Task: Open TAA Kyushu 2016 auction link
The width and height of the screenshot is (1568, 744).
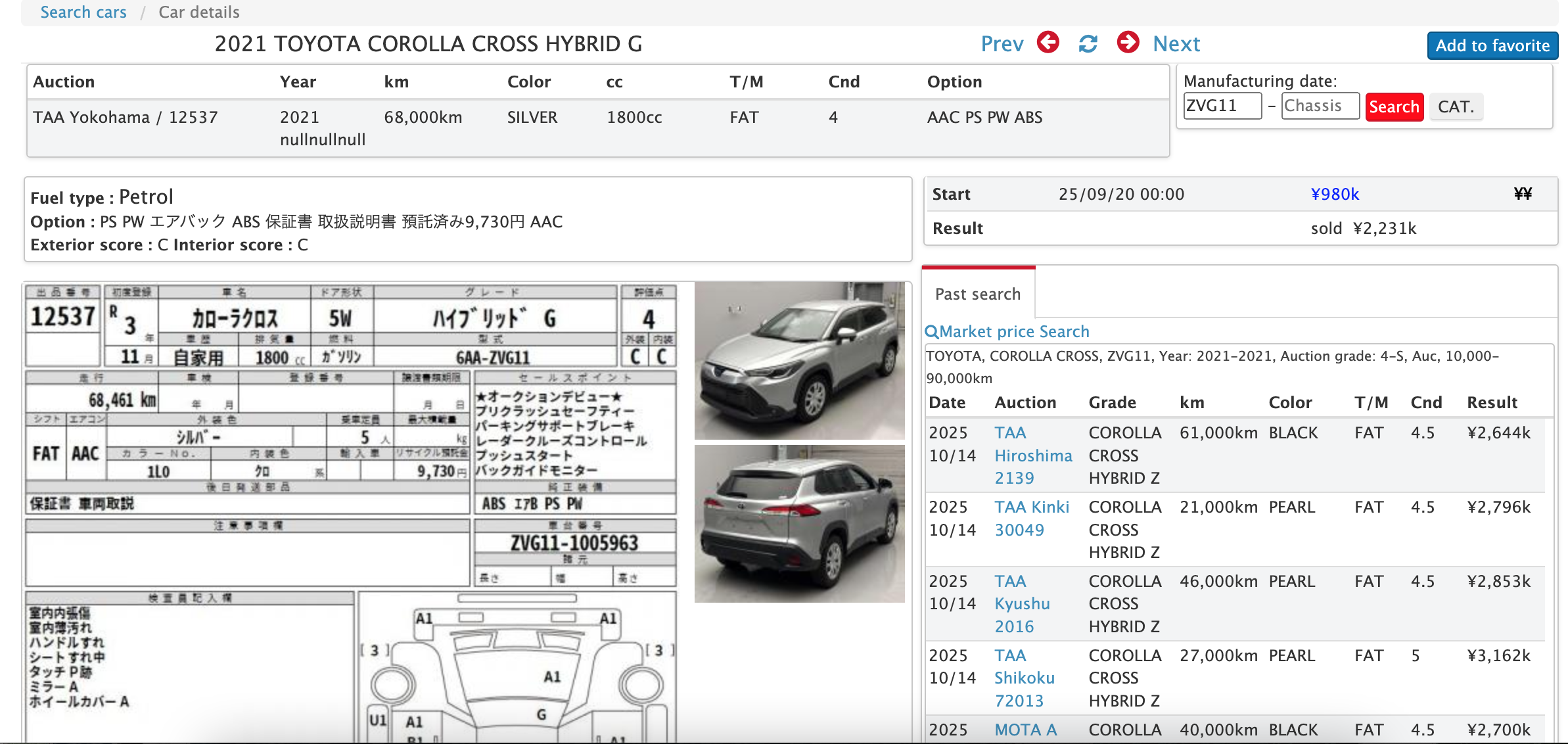Action: 1022,604
